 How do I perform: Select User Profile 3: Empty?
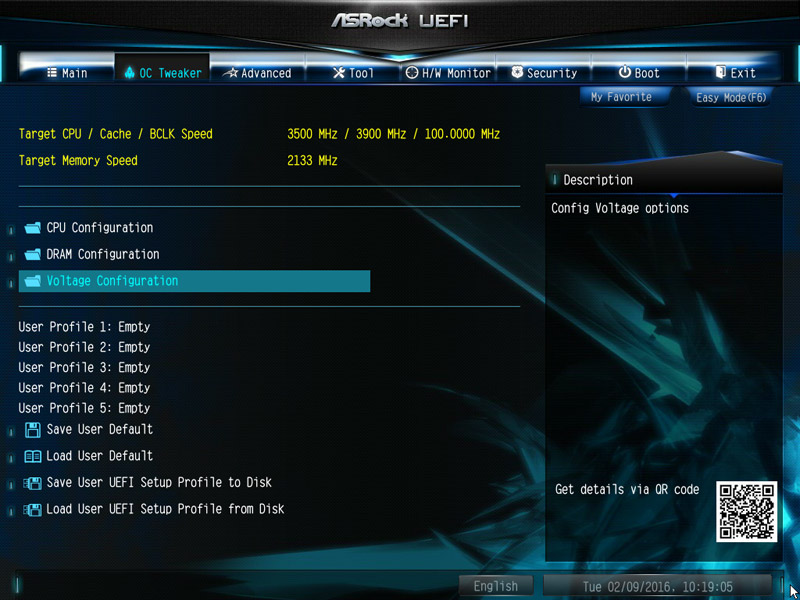pyautogui.click(x=84, y=368)
